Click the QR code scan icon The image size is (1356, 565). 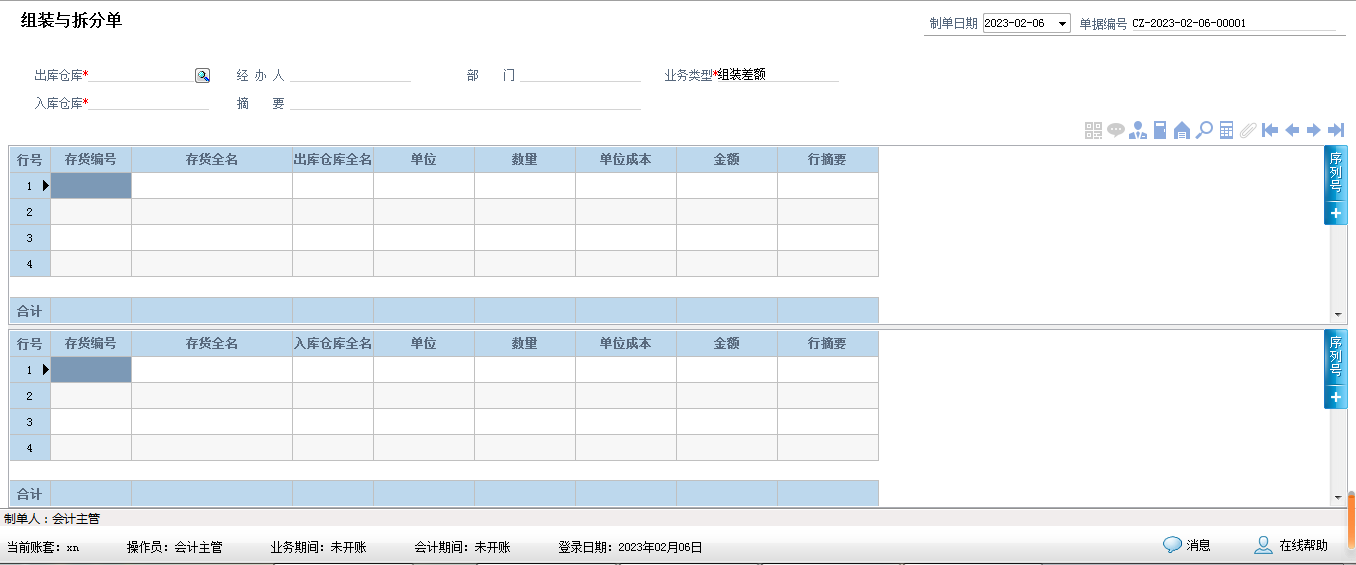[x=1093, y=130]
